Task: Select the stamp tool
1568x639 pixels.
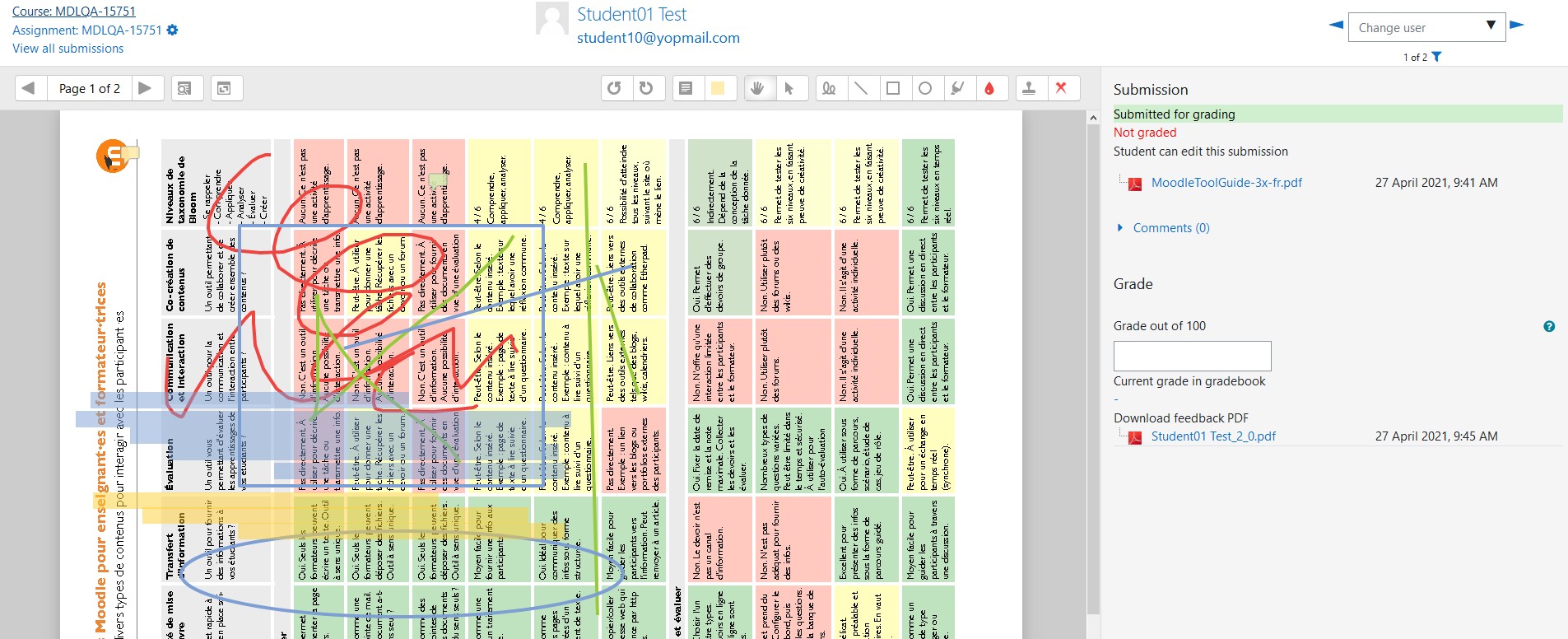Action: 1029,88
